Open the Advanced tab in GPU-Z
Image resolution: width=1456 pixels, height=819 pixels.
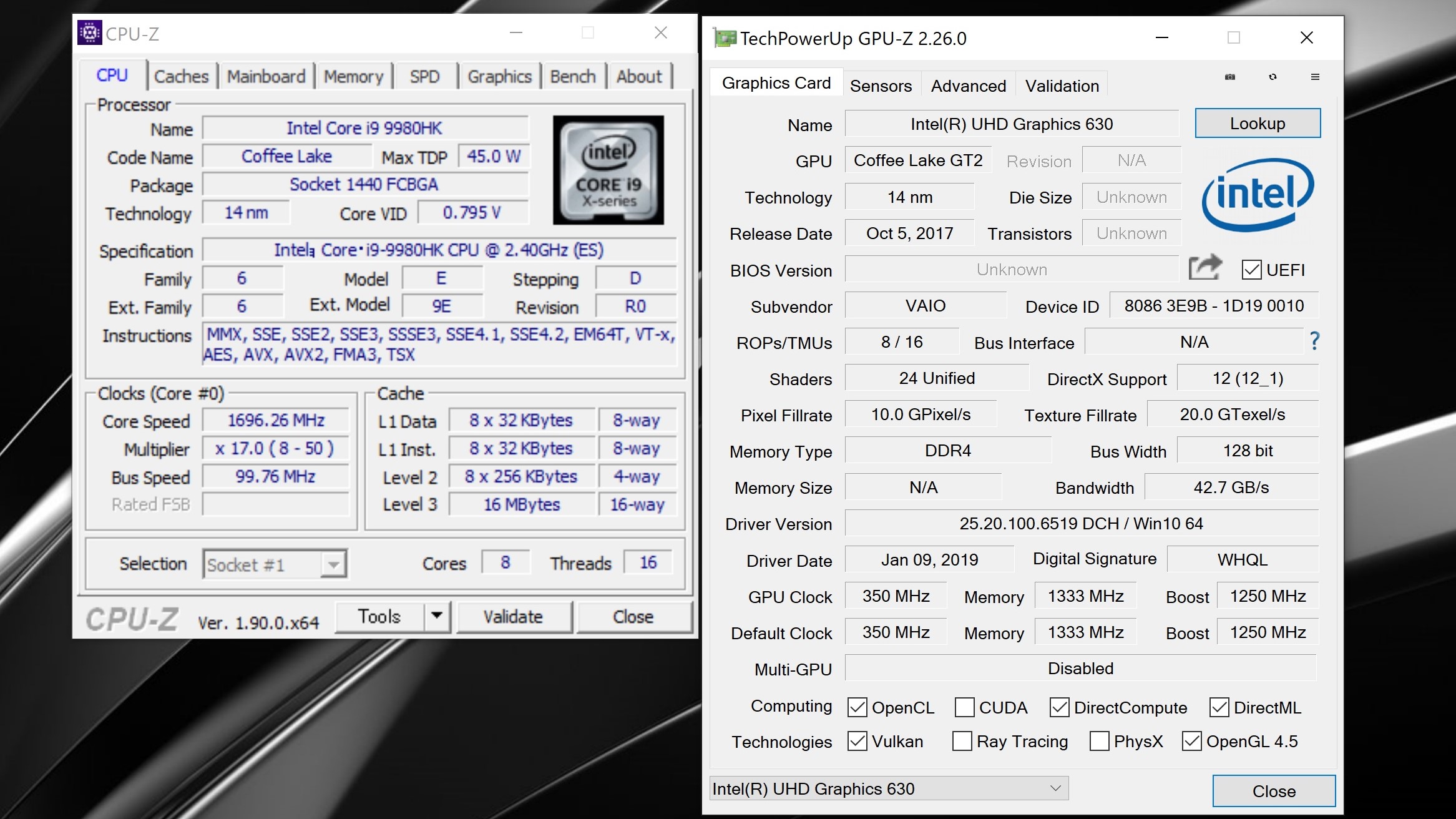tap(969, 86)
